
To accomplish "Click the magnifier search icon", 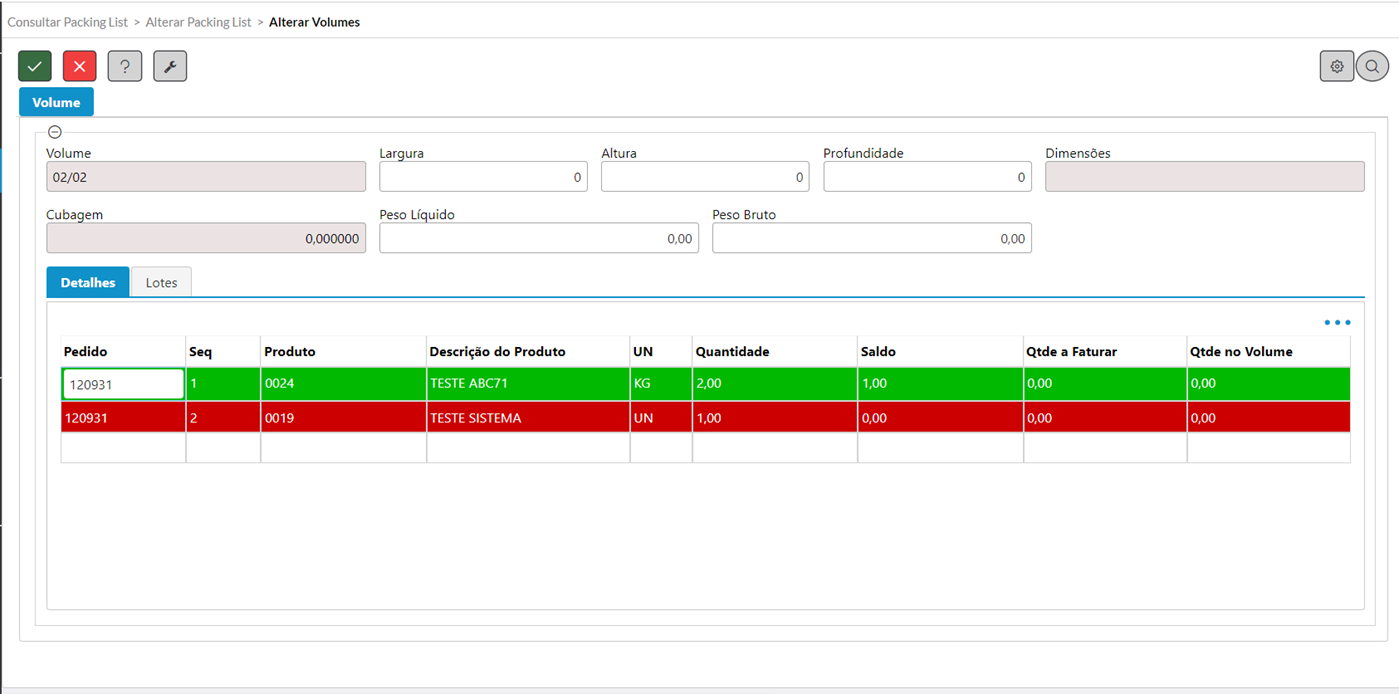I will pos(1372,66).
